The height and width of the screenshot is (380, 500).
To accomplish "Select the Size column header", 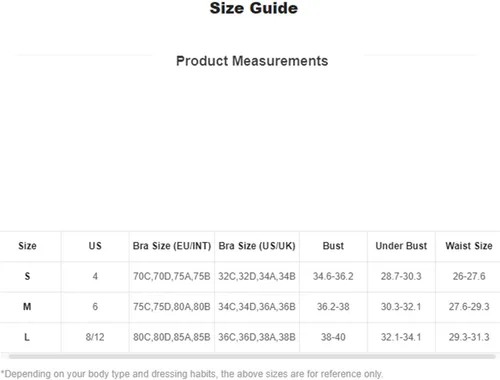I will tap(27, 246).
